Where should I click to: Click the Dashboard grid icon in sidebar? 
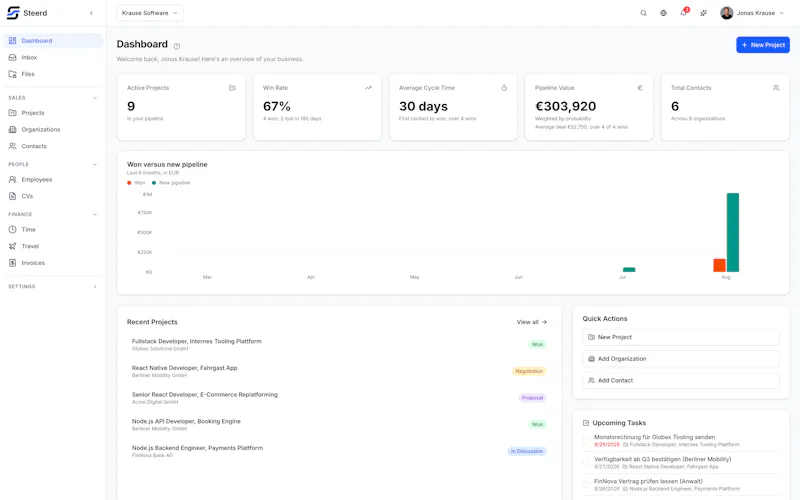tap(13, 40)
